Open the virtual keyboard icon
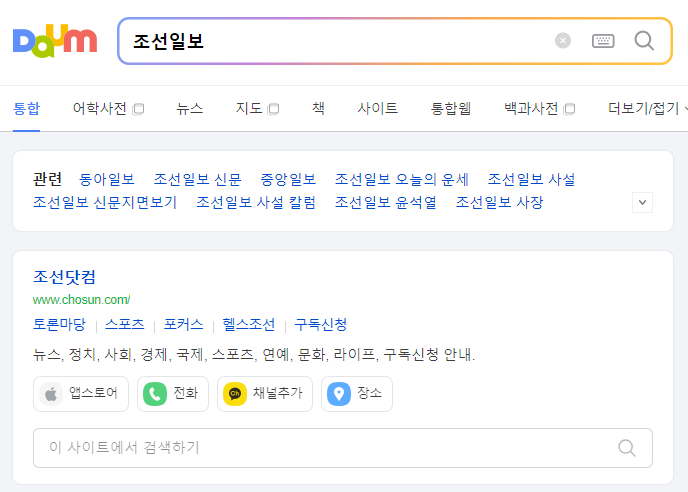Screen dimensions: 688x492 click(603, 41)
